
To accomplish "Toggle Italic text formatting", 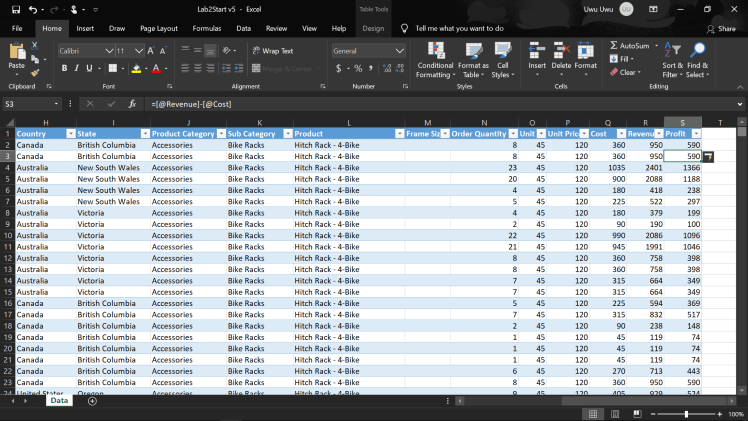I will coord(77,68).
